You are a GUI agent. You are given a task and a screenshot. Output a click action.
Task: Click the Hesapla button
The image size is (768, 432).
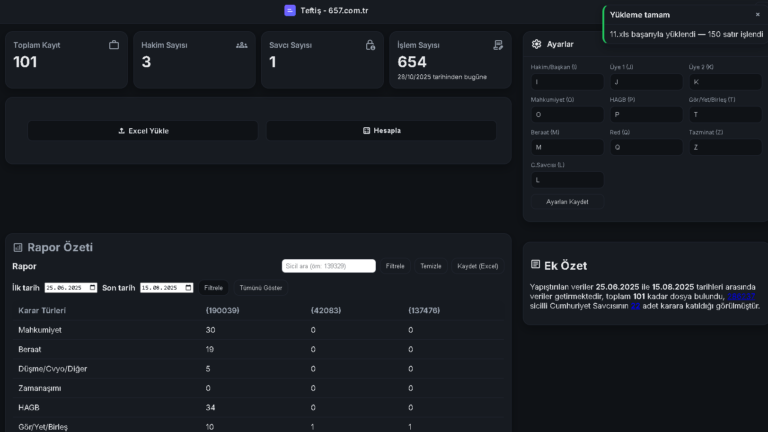(x=381, y=131)
